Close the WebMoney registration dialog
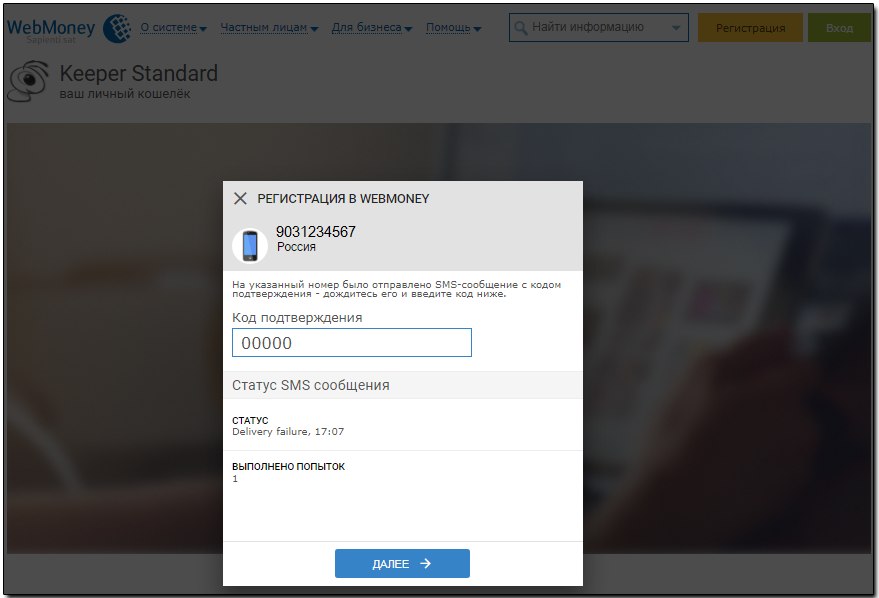879x598 pixels. tap(240, 198)
